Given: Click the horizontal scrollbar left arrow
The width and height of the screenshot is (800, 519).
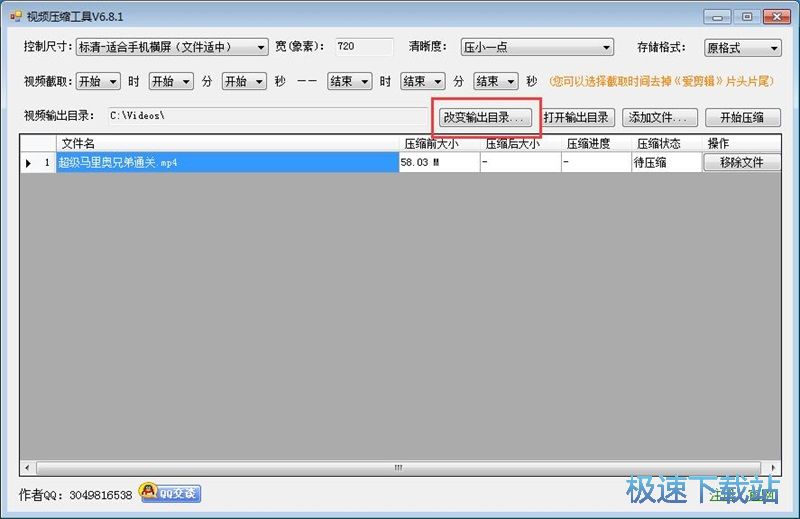Looking at the screenshot, I should point(27,467).
